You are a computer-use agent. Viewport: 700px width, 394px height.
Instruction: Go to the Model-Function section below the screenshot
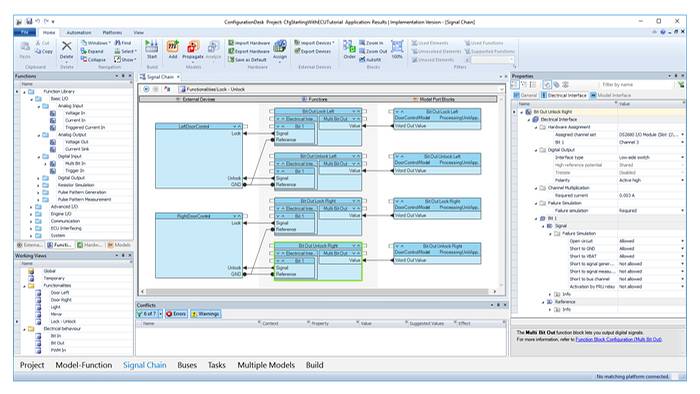83,365
